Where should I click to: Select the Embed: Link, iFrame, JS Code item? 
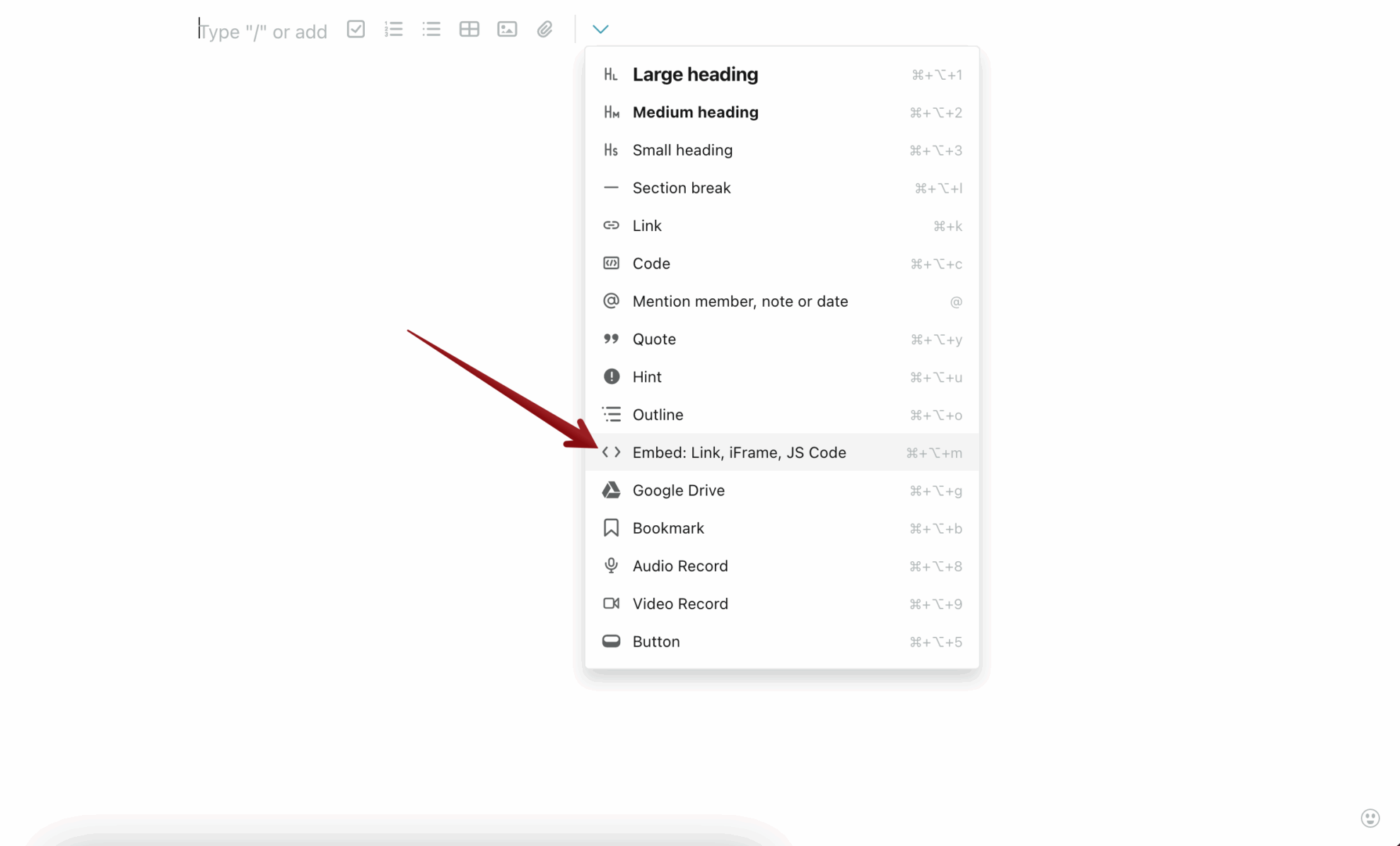click(739, 452)
